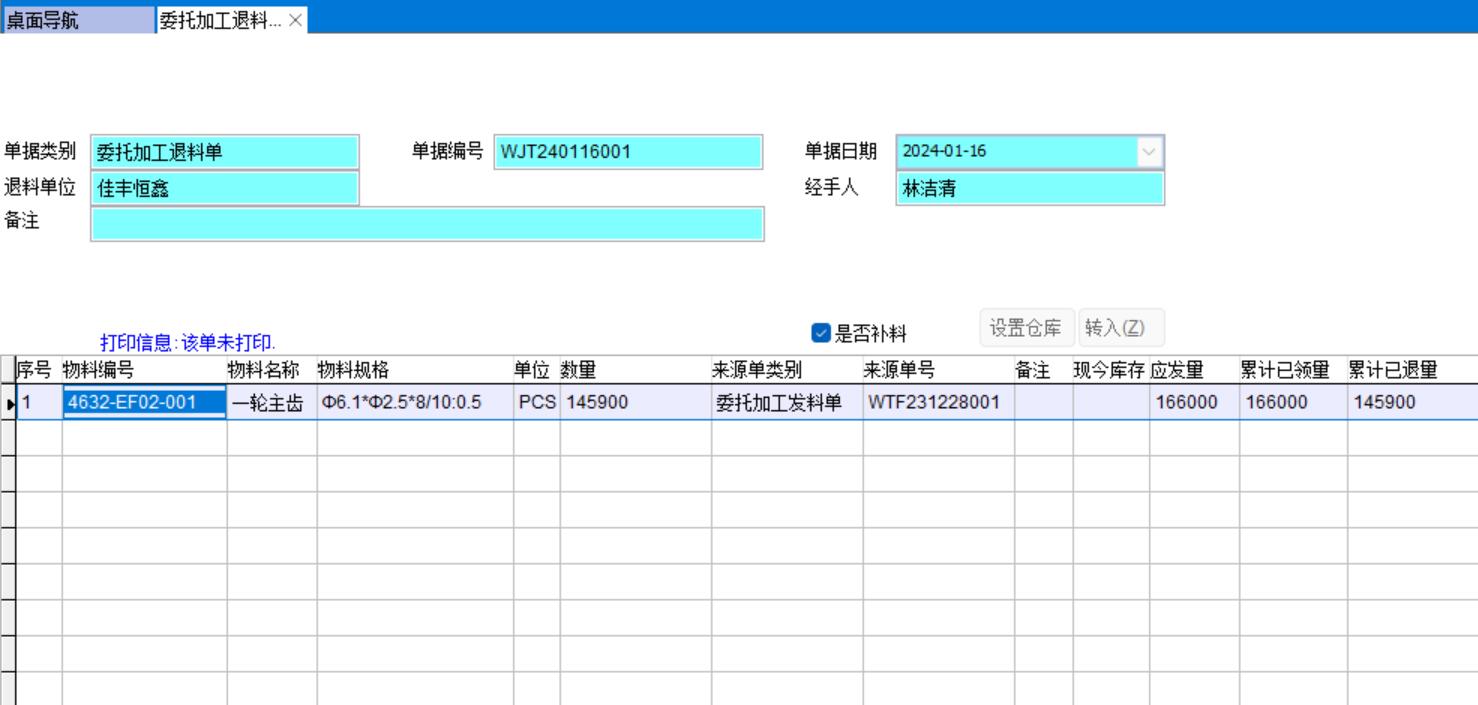The width and height of the screenshot is (1478, 705).
Task: Uncheck the 是否补料 checkbox
Action: point(821,333)
